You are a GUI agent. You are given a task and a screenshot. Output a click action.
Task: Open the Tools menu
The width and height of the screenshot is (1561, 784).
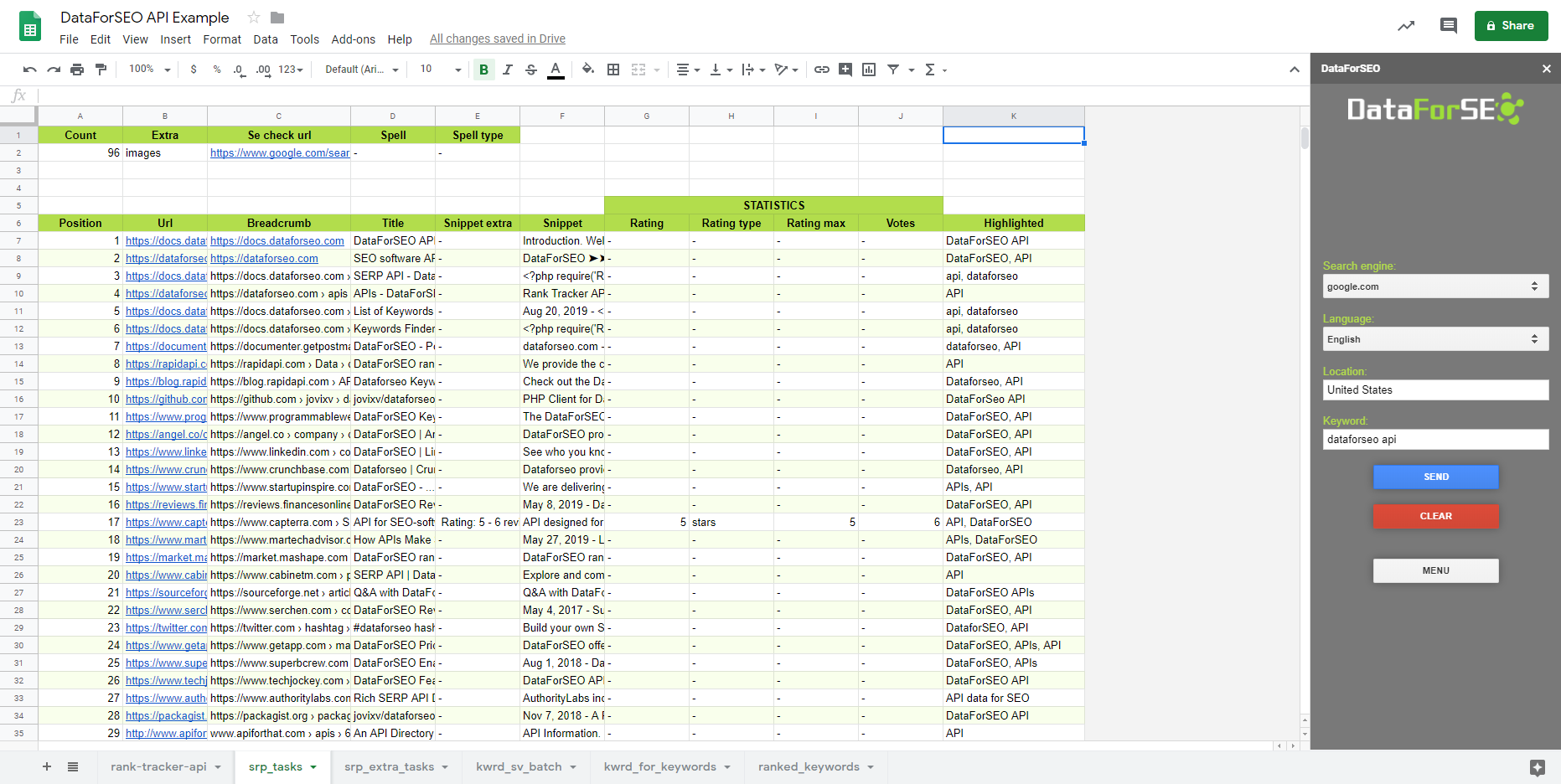pyautogui.click(x=305, y=39)
